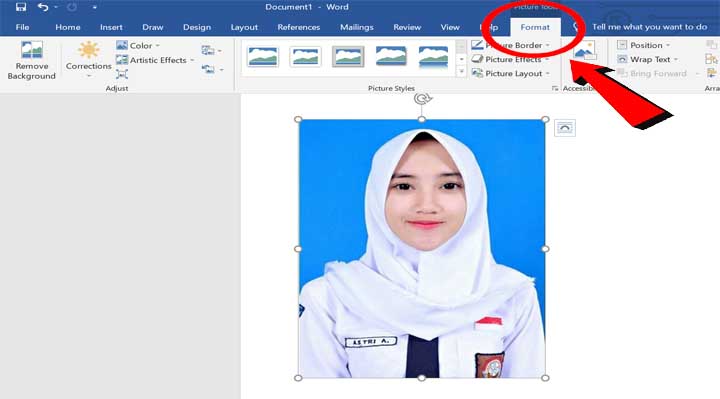Click the Tell me what you want to do box
Image resolution: width=720 pixels, height=399 pixels.
click(649, 27)
